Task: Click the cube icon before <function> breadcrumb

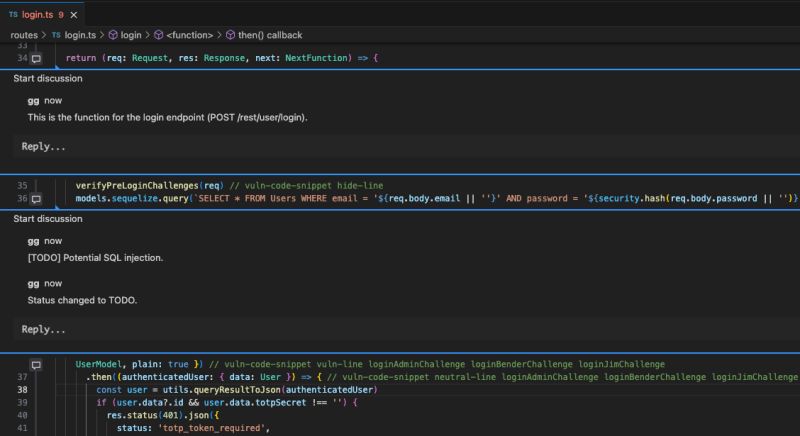Action: tap(159, 35)
